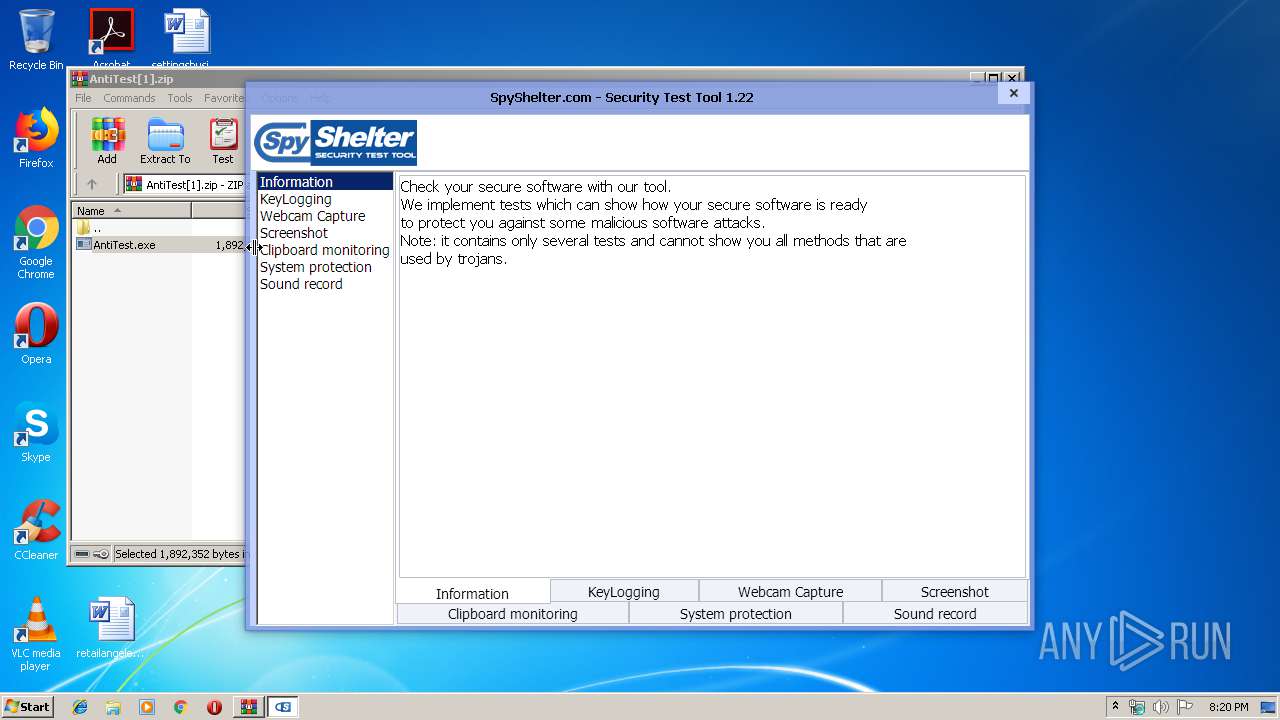The height and width of the screenshot is (720, 1280).
Task: Open the WinRAR File menu
Action: 83,98
